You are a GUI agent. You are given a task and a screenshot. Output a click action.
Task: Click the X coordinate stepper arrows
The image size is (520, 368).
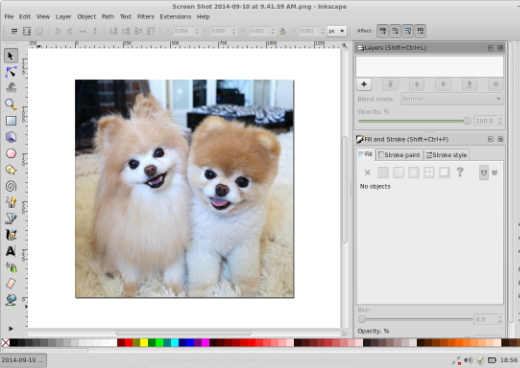pos(197,31)
